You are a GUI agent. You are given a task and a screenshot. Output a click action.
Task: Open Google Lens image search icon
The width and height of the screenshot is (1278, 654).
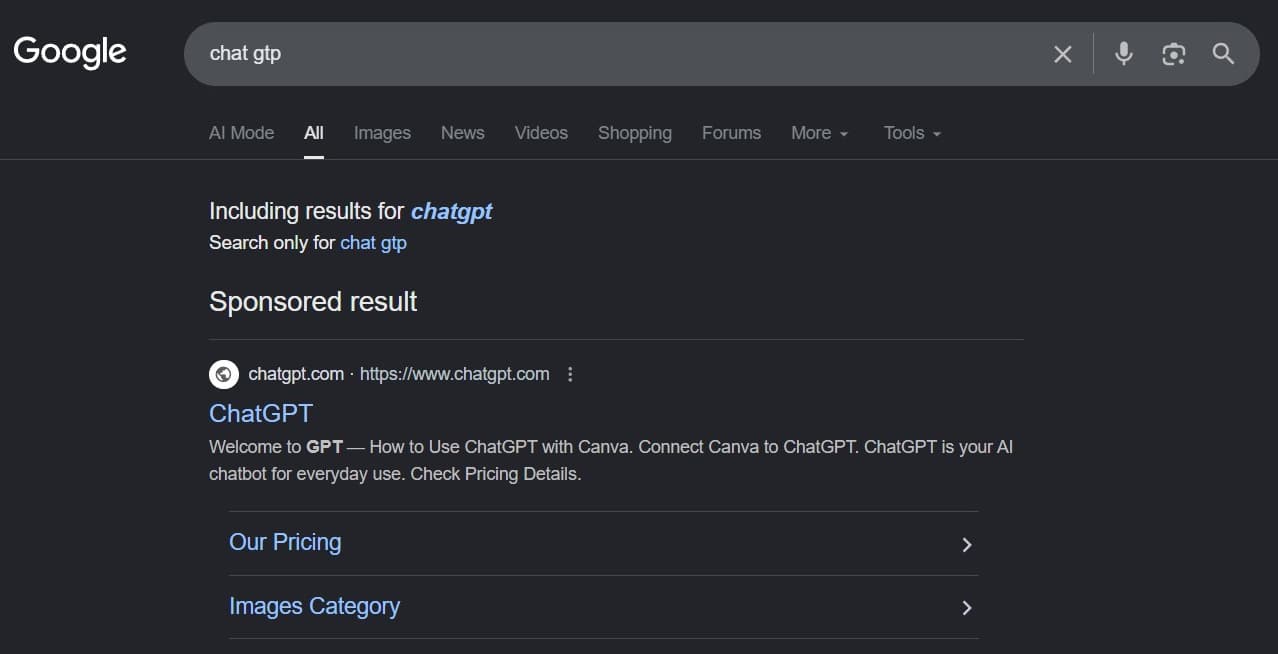[1174, 54]
